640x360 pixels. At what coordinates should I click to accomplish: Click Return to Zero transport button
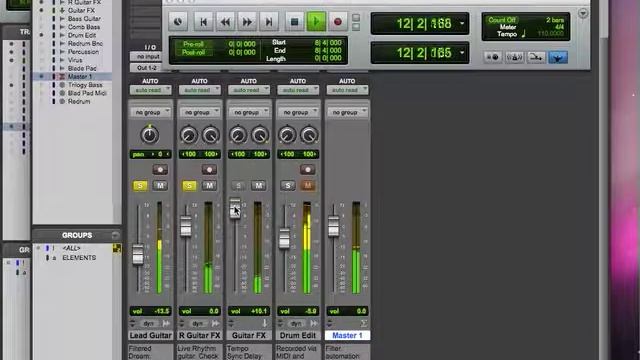pyautogui.click(x=203, y=22)
